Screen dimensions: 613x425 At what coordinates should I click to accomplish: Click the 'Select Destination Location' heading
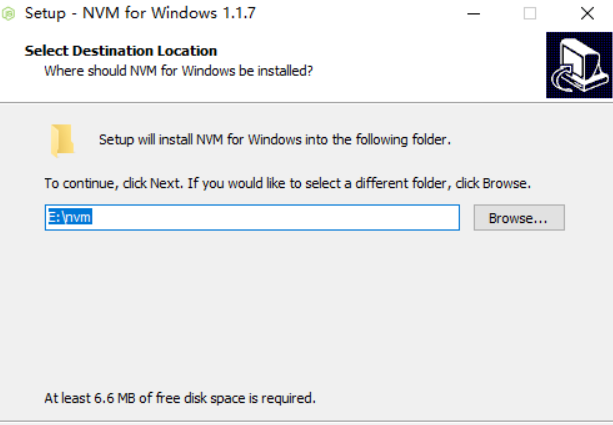121,51
